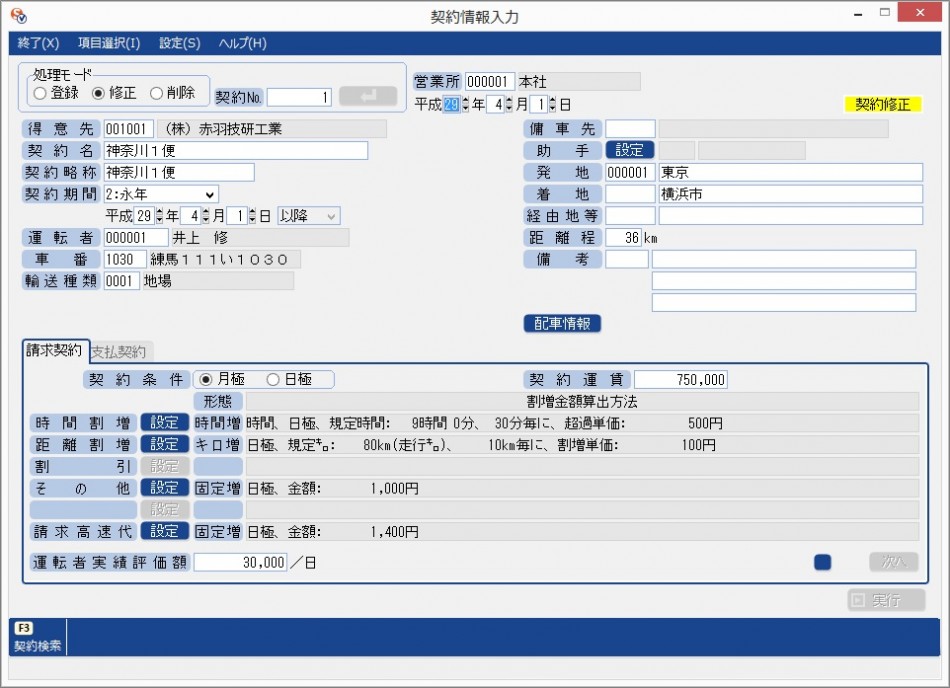Click the 契約運賃 amount field

click(680, 380)
